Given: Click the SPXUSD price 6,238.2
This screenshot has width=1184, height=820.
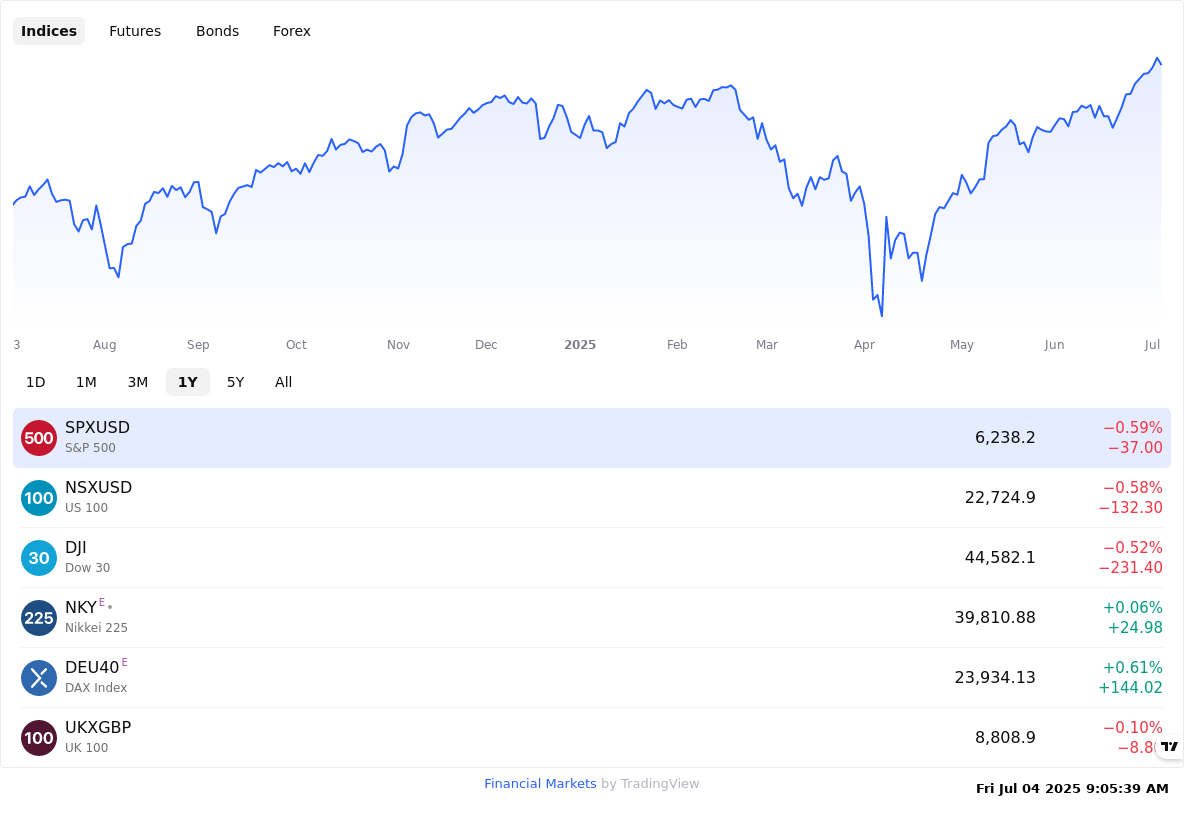Looking at the screenshot, I should [1005, 438].
